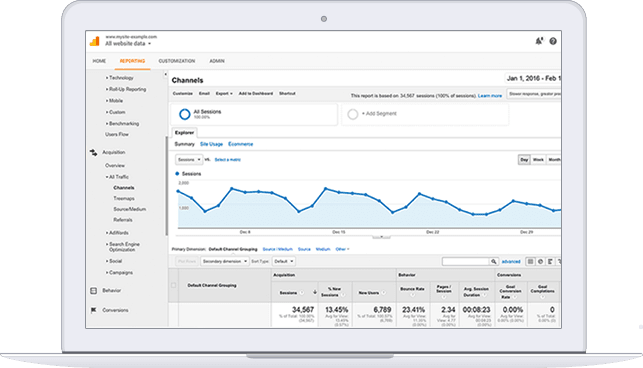
Task: Expand the Benchmarking sidebar item
Action: [x=122, y=123]
